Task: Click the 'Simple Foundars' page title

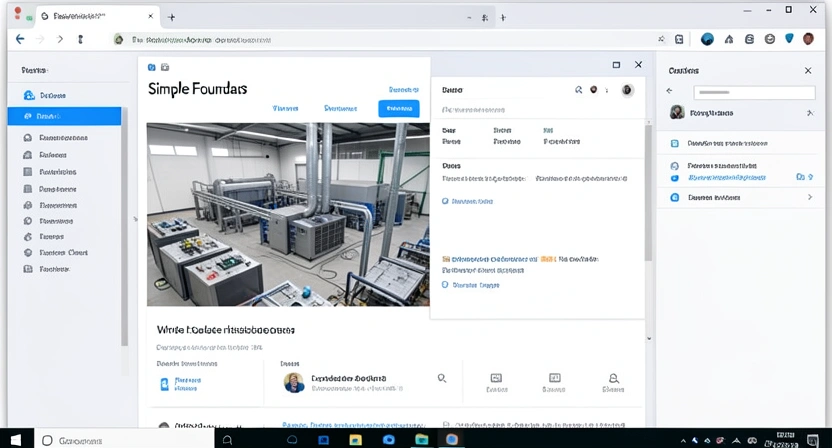Action: tap(197, 89)
